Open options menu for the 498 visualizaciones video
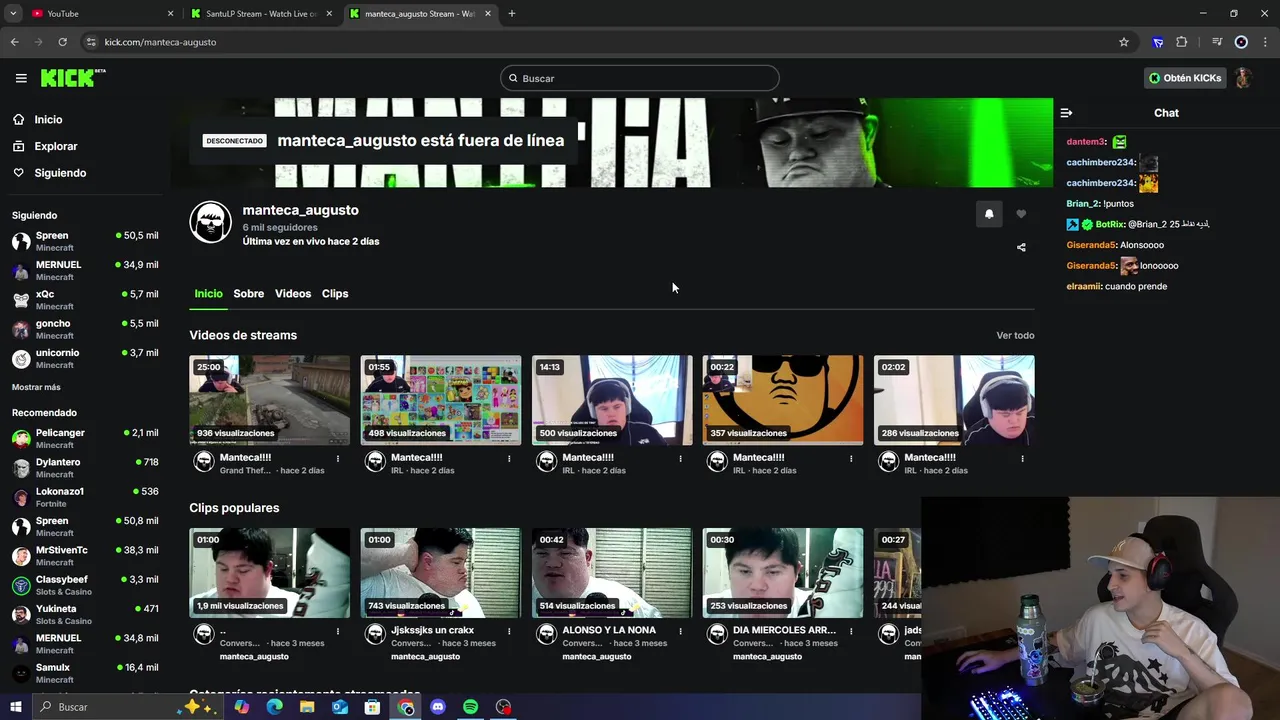The image size is (1280, 720). [x=509, y=459]
